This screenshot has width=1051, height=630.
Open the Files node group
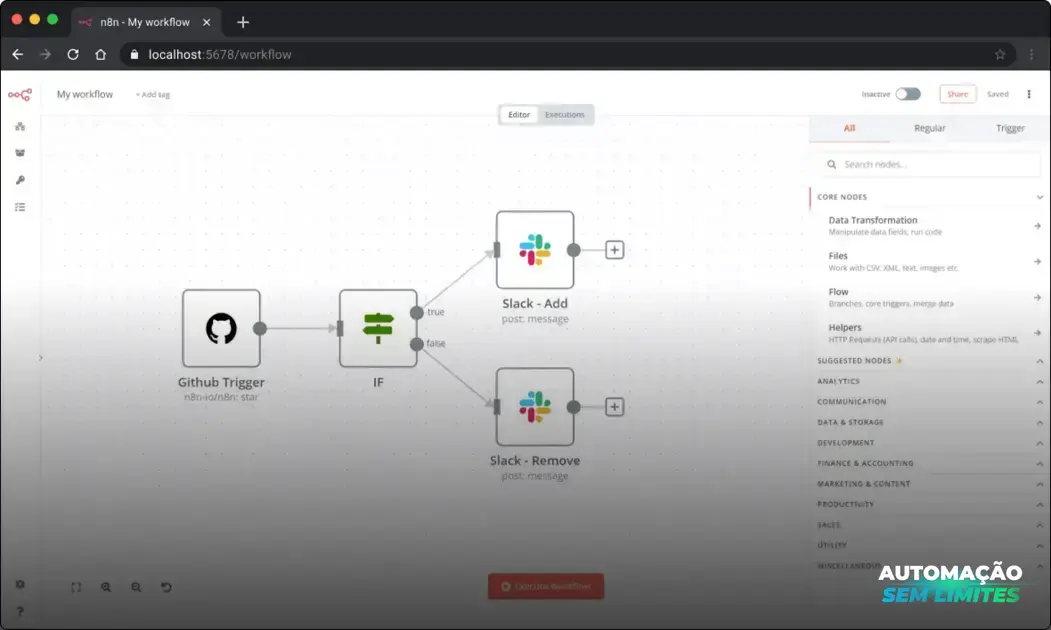929,261
